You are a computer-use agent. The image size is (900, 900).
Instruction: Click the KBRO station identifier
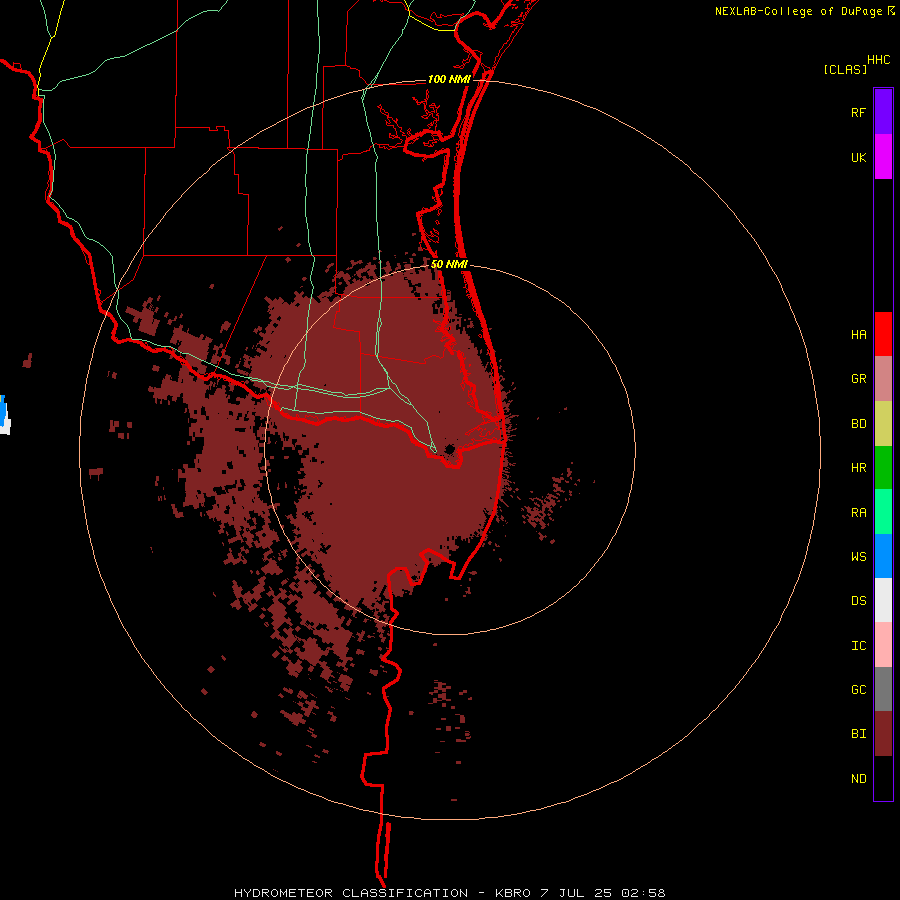coord(513,893)
